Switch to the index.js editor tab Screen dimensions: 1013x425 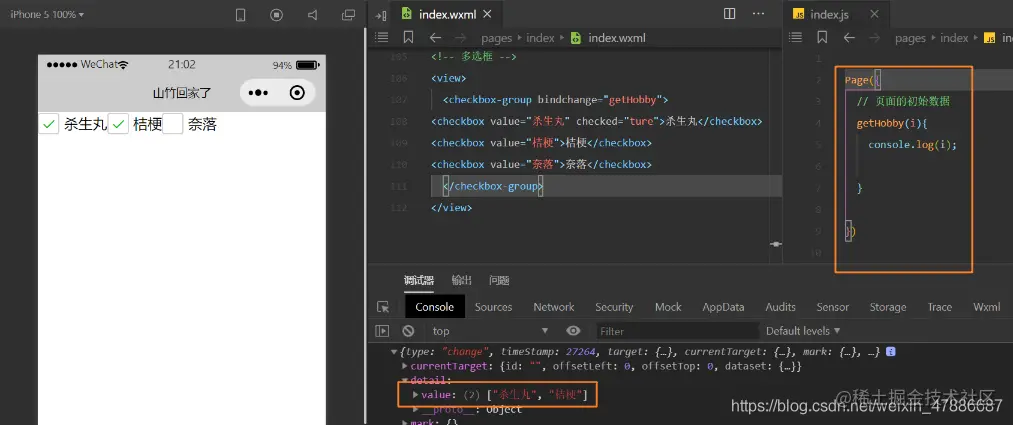tap(829, 14)
